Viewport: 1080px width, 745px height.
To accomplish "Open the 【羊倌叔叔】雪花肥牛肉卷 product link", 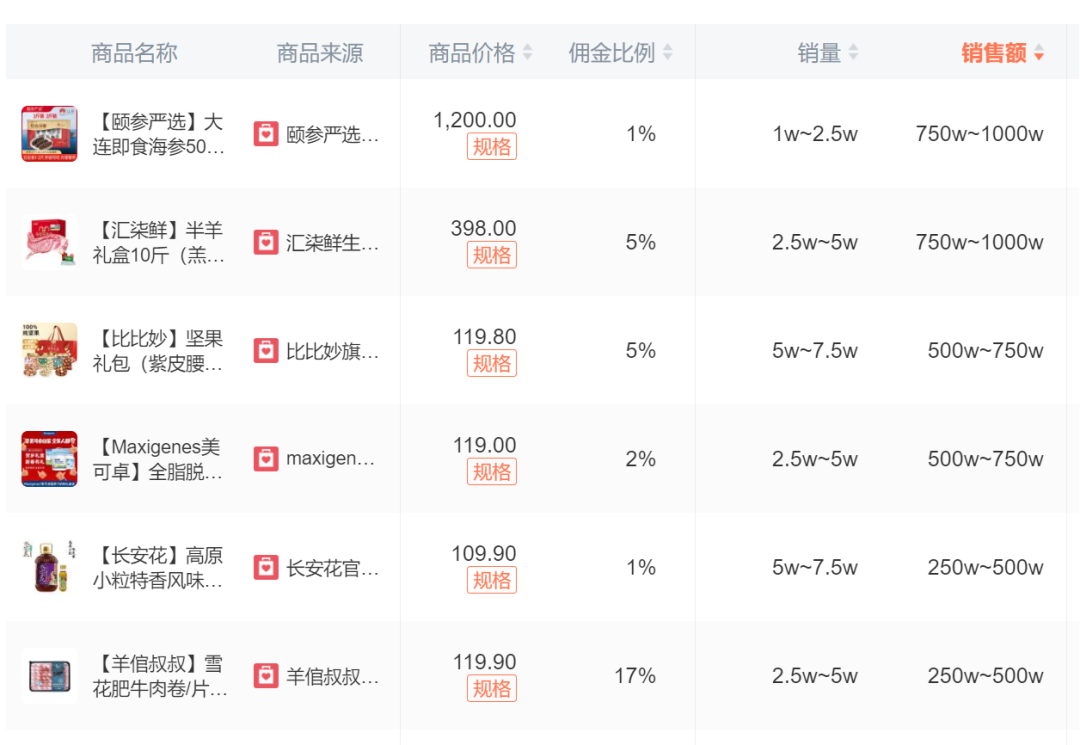I will pos(160,677).
